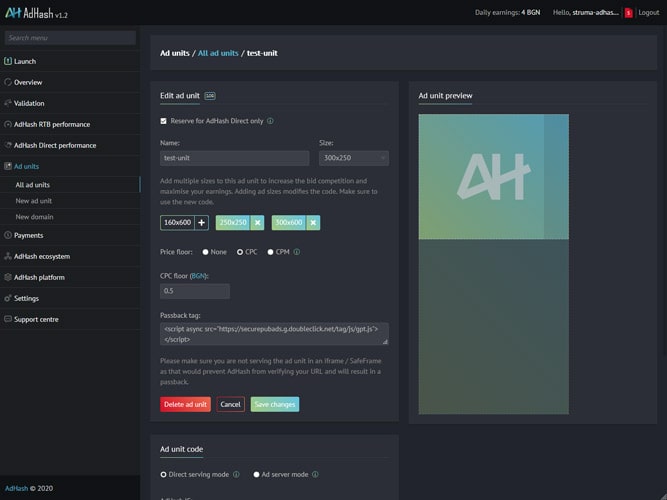This screenshot has height=500, width=667.
Task: Click the info icon beside CPM price floor
Action: click(x=297, y=252)
